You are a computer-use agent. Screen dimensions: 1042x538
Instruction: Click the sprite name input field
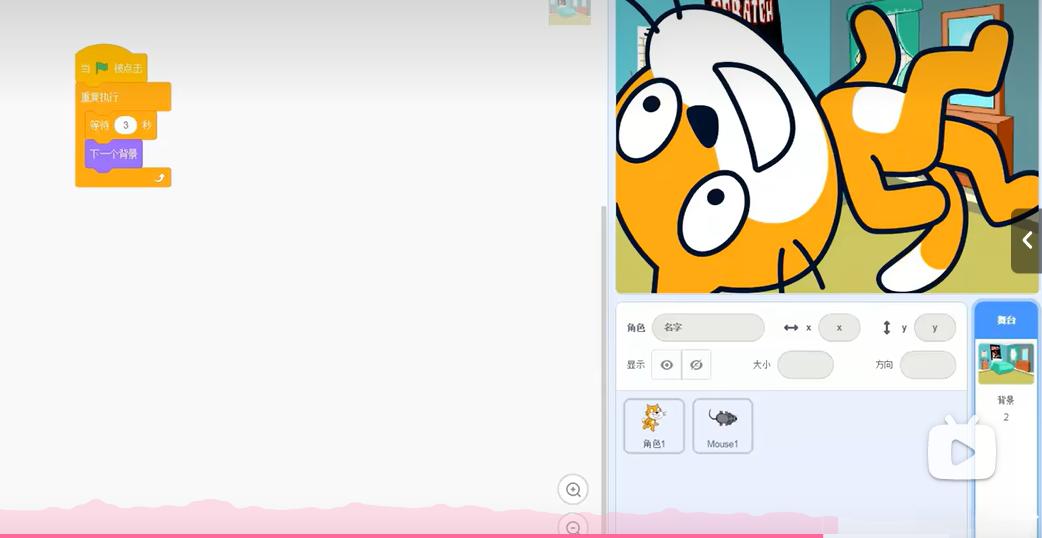point(708,327)
